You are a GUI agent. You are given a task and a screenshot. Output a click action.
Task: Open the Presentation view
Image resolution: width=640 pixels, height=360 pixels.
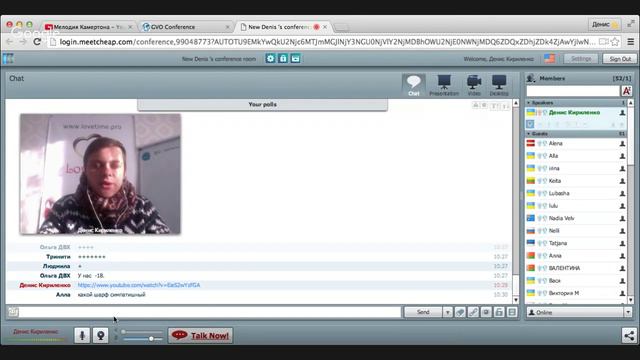point(444,85)
